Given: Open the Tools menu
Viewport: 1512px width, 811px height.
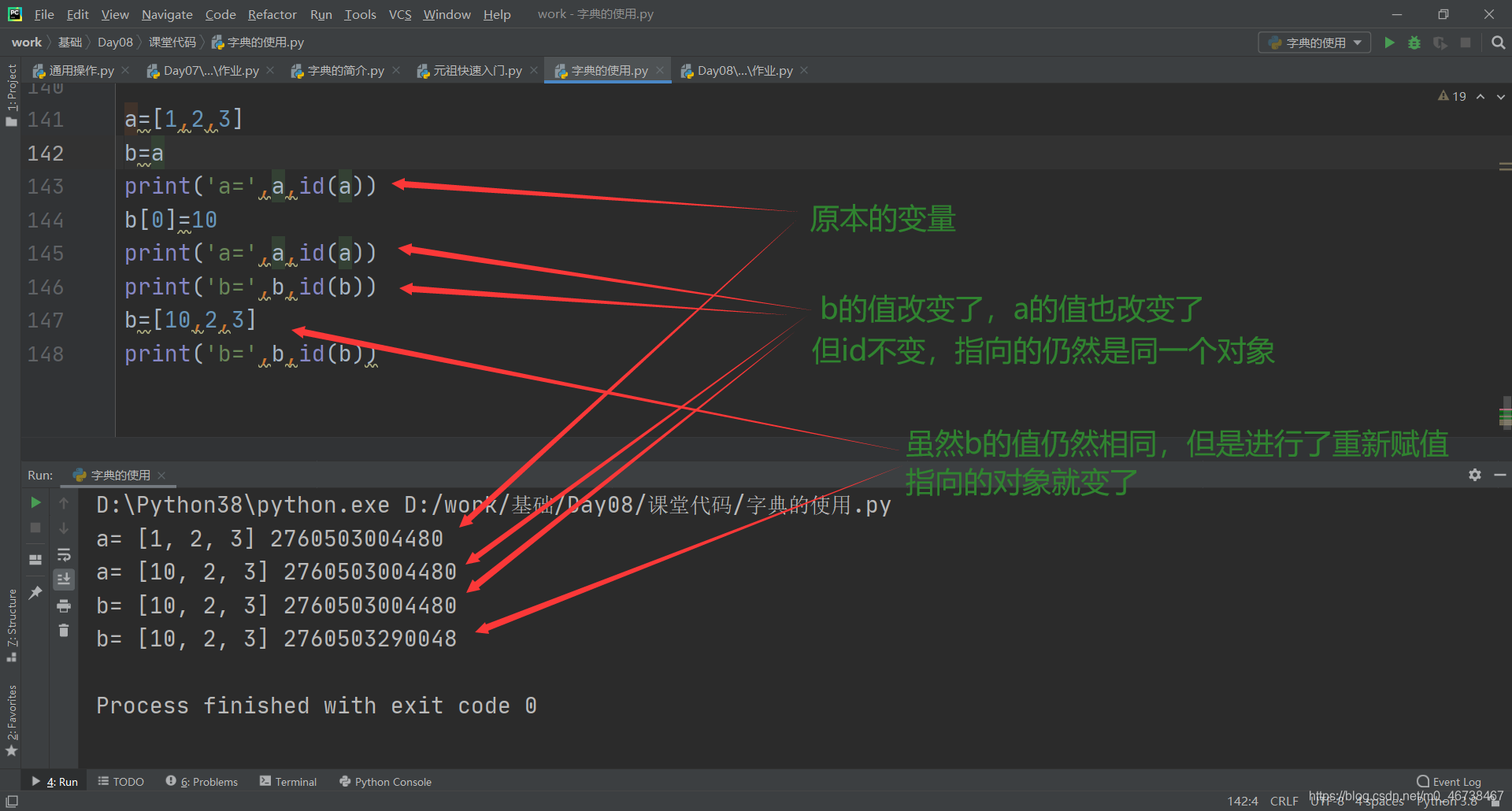Looking at the screenshot, I should coord(360,14).
